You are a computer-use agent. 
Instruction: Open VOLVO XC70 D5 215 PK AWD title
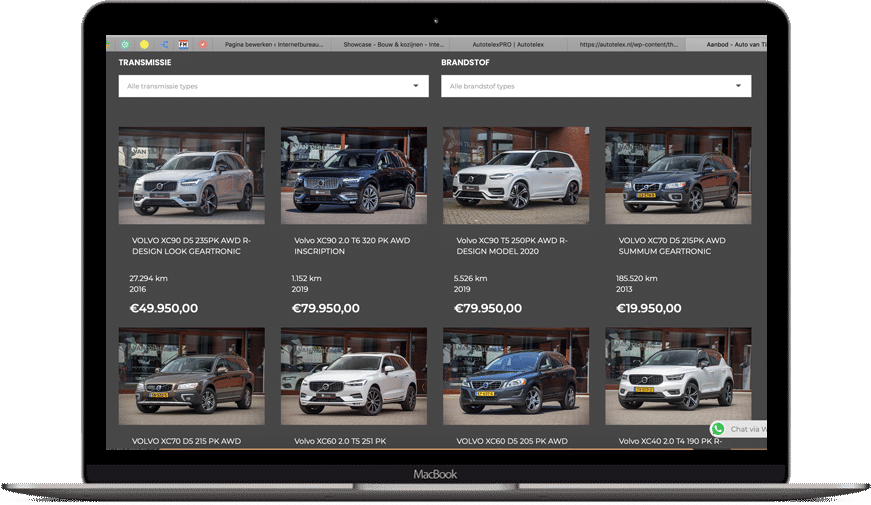coord(186,441)
